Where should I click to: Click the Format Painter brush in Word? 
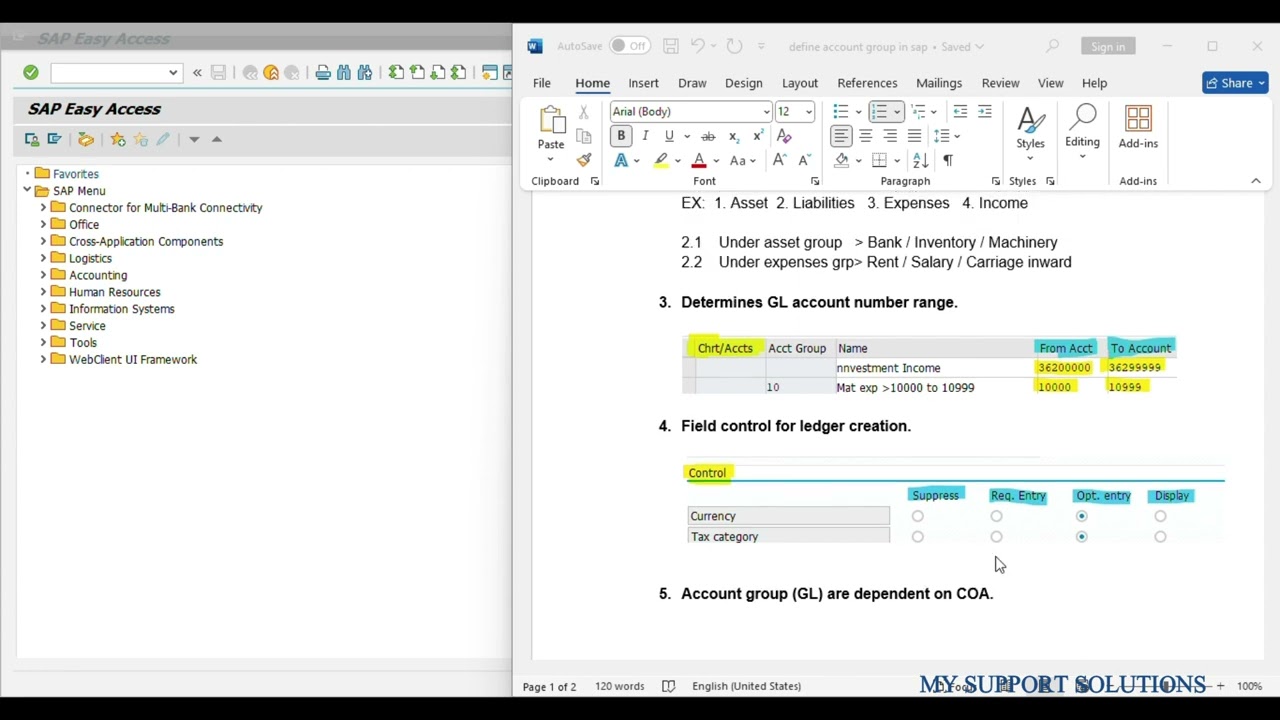[584, 160]
